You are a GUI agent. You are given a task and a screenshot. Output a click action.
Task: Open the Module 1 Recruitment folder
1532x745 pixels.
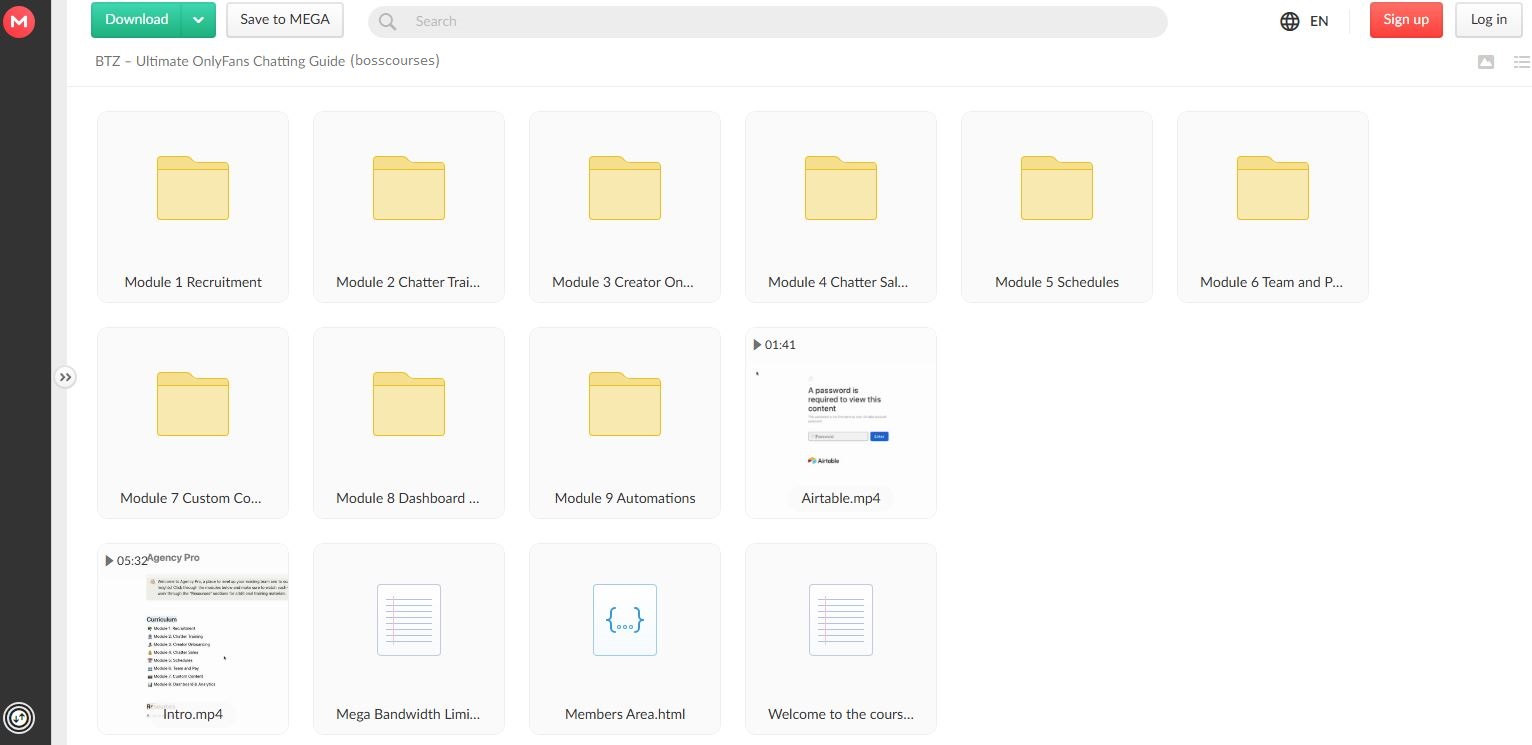click(193, 206)
